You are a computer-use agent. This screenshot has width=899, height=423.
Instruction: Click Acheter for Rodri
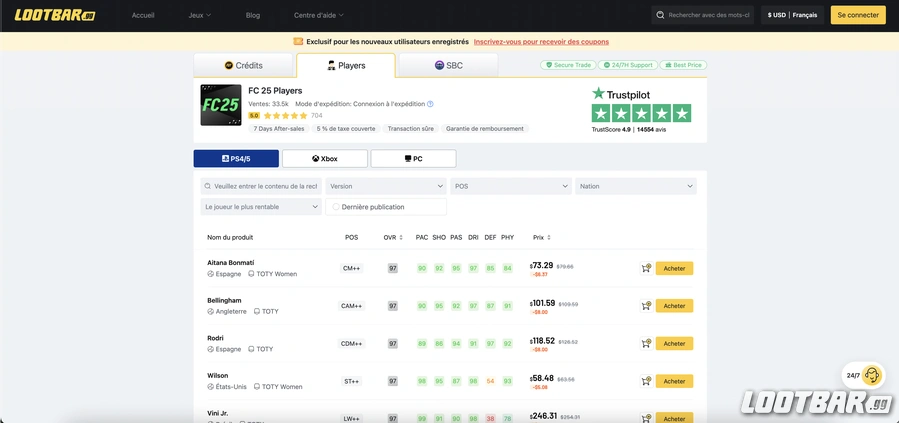pyautogui.click(x=674, y=344)
